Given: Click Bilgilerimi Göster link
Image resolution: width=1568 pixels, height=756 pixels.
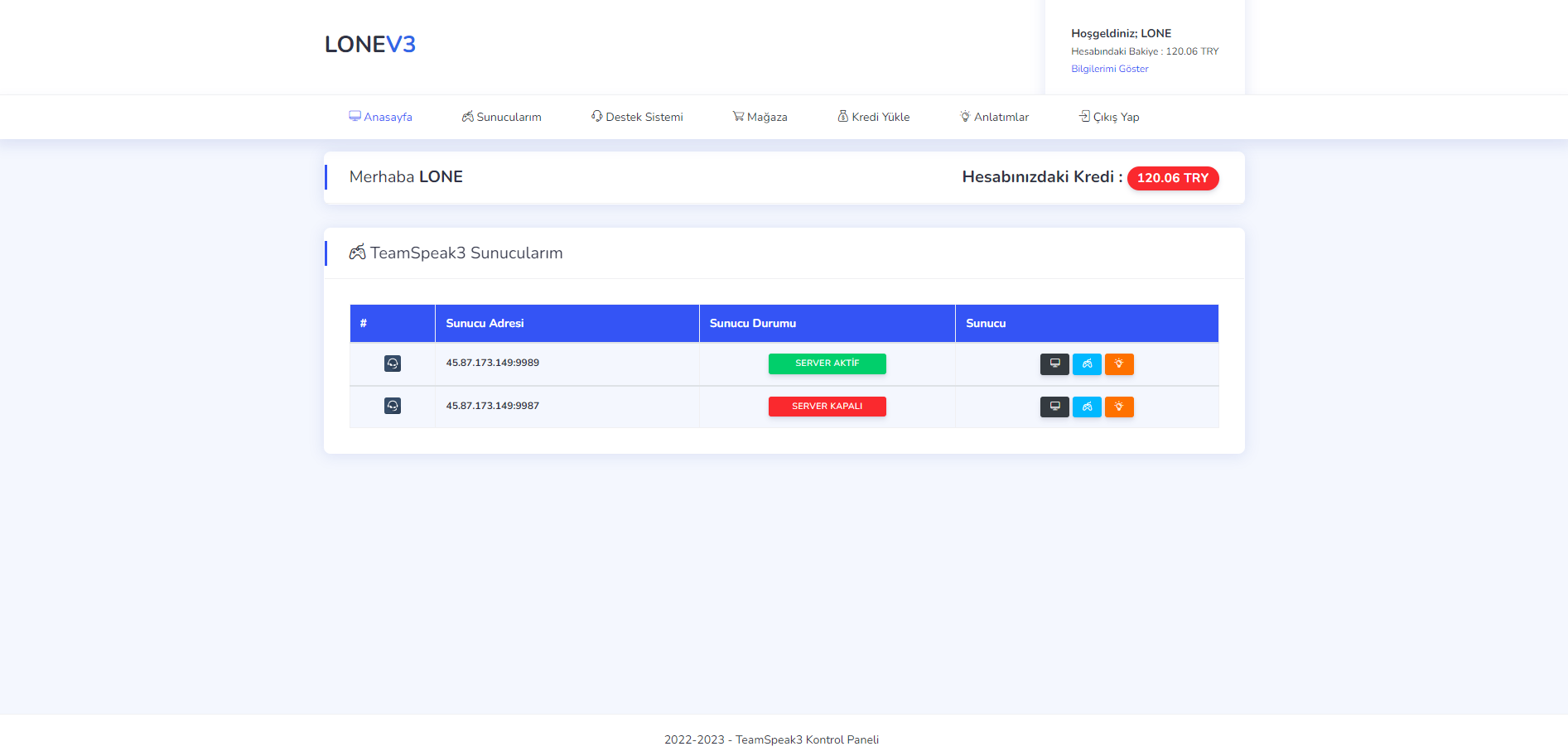Looking at the screenshot, I should point(1109,69).
